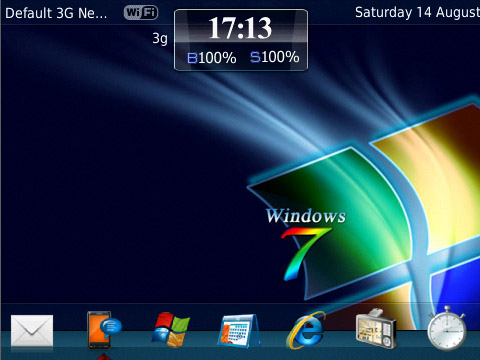Click the B100% battery indicator
480x360 pixels.
211,58
